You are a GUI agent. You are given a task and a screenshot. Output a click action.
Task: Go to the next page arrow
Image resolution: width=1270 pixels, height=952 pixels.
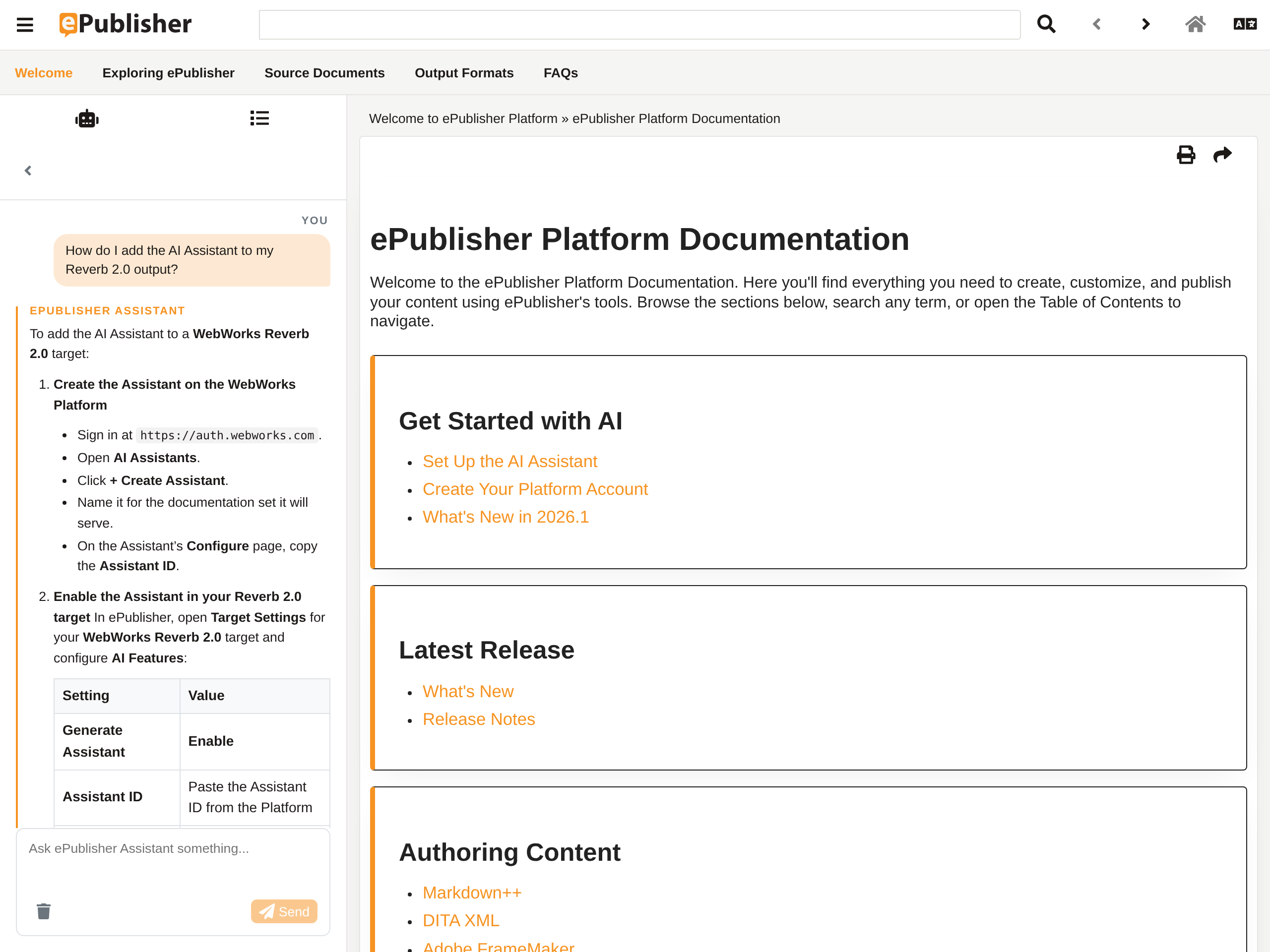1146,24
